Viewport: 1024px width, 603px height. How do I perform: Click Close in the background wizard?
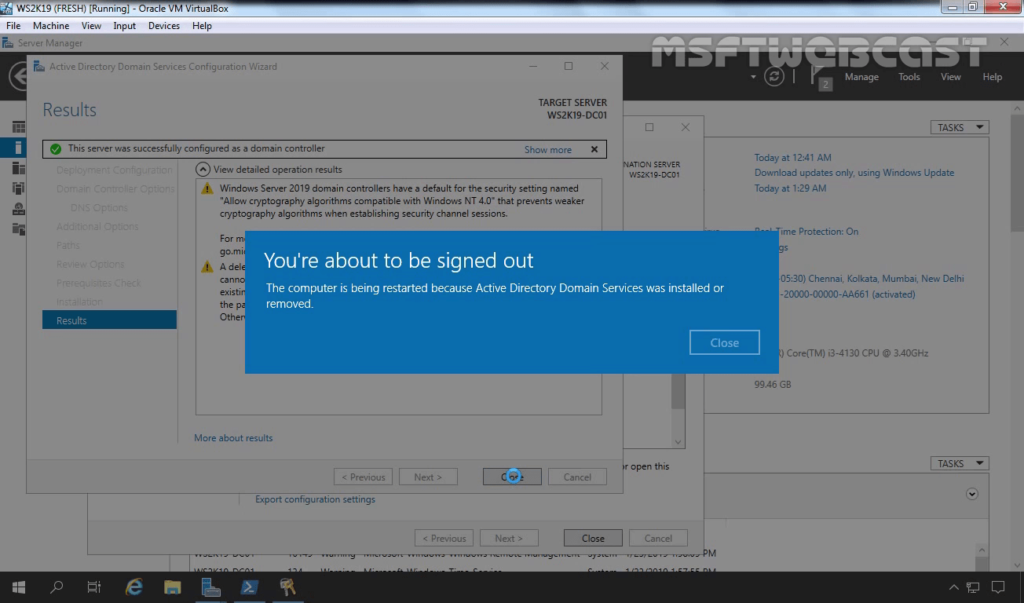pos(593,538)
